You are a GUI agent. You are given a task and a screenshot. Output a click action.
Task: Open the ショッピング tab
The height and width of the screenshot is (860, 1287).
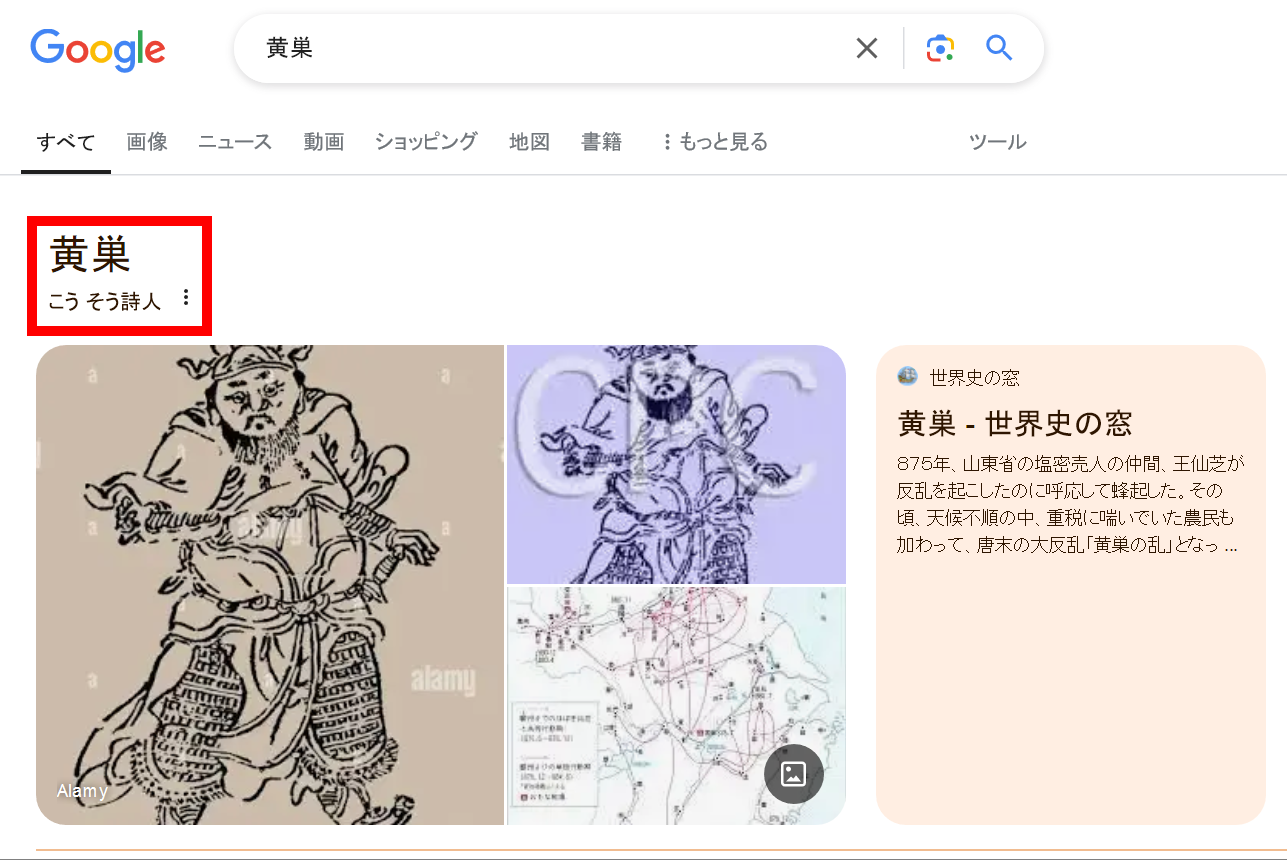(x=426, y=142)
